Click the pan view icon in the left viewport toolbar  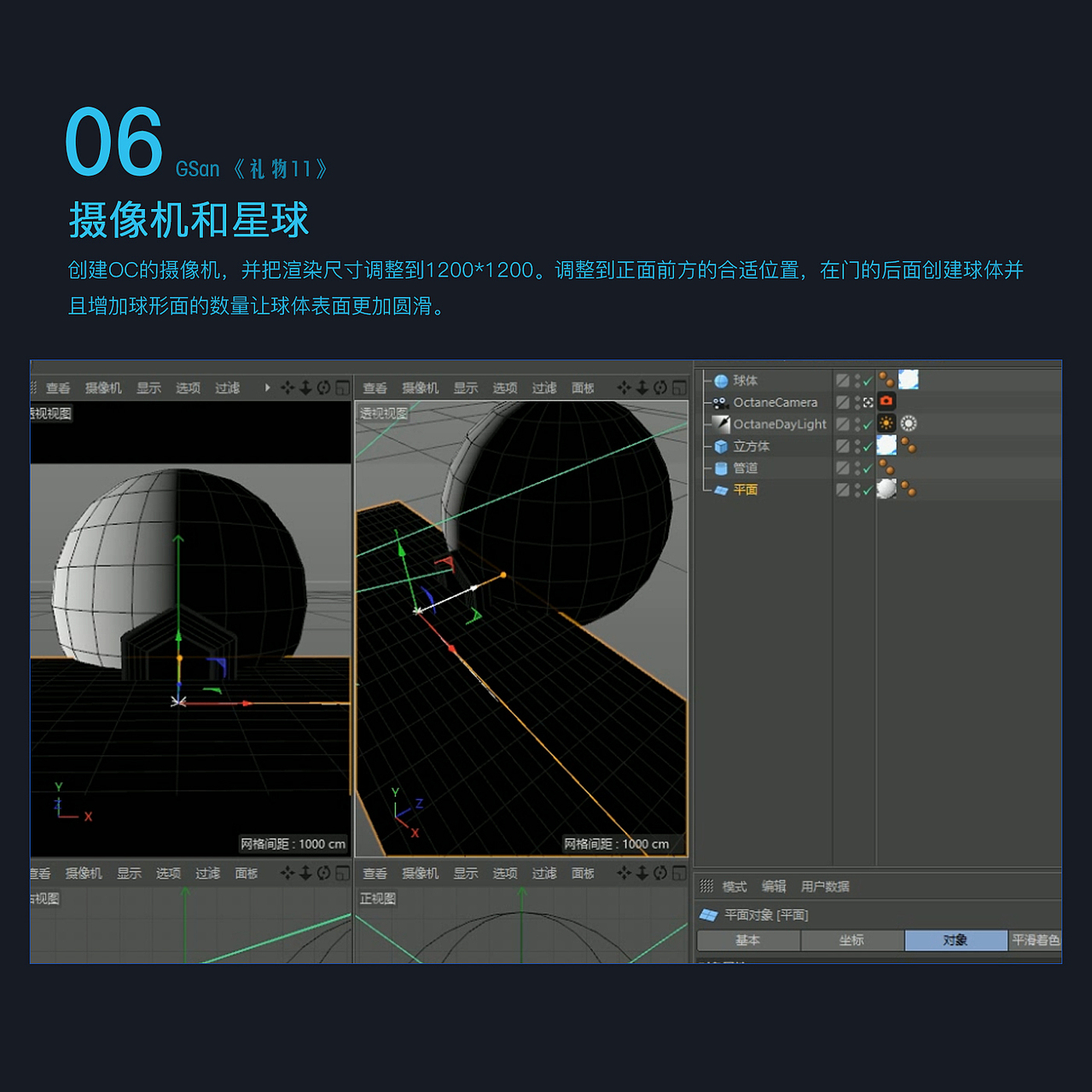288,388
